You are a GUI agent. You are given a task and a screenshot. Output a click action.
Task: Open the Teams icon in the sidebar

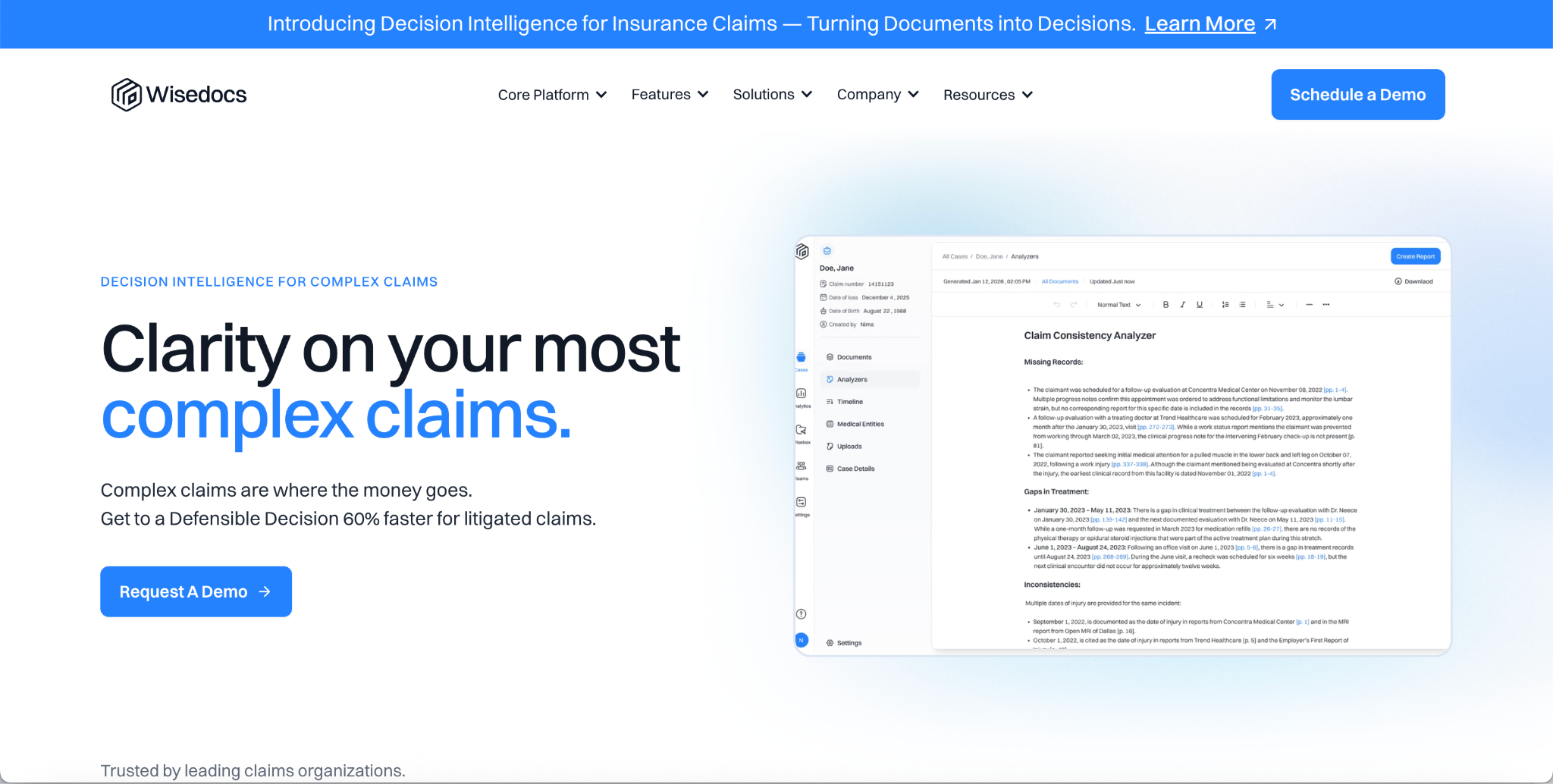(x=802, y=466)
